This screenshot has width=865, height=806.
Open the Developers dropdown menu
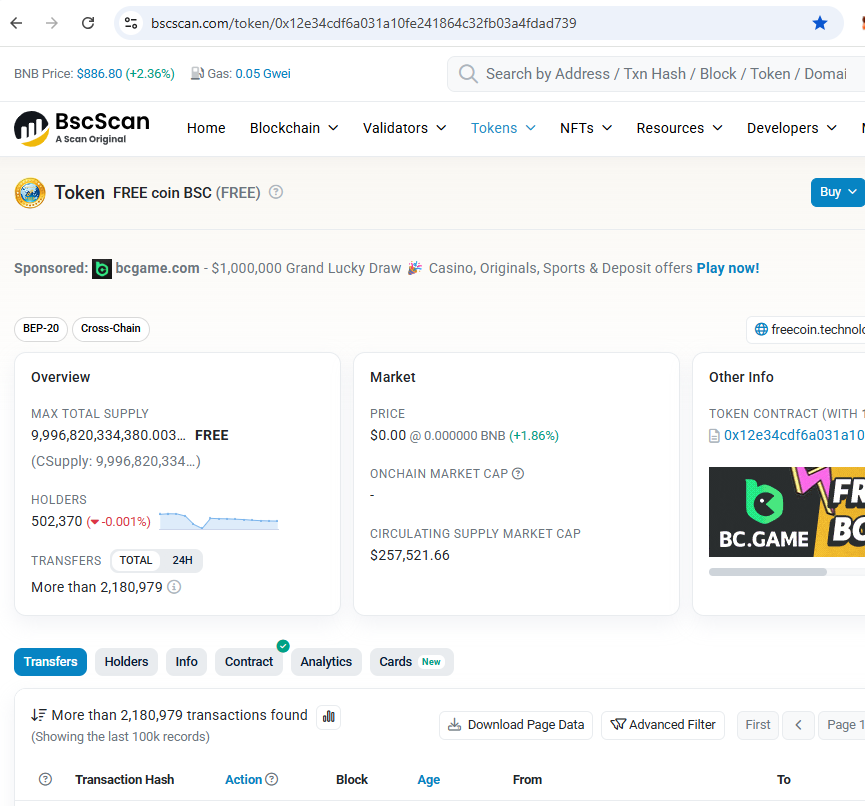coord(791,128)
